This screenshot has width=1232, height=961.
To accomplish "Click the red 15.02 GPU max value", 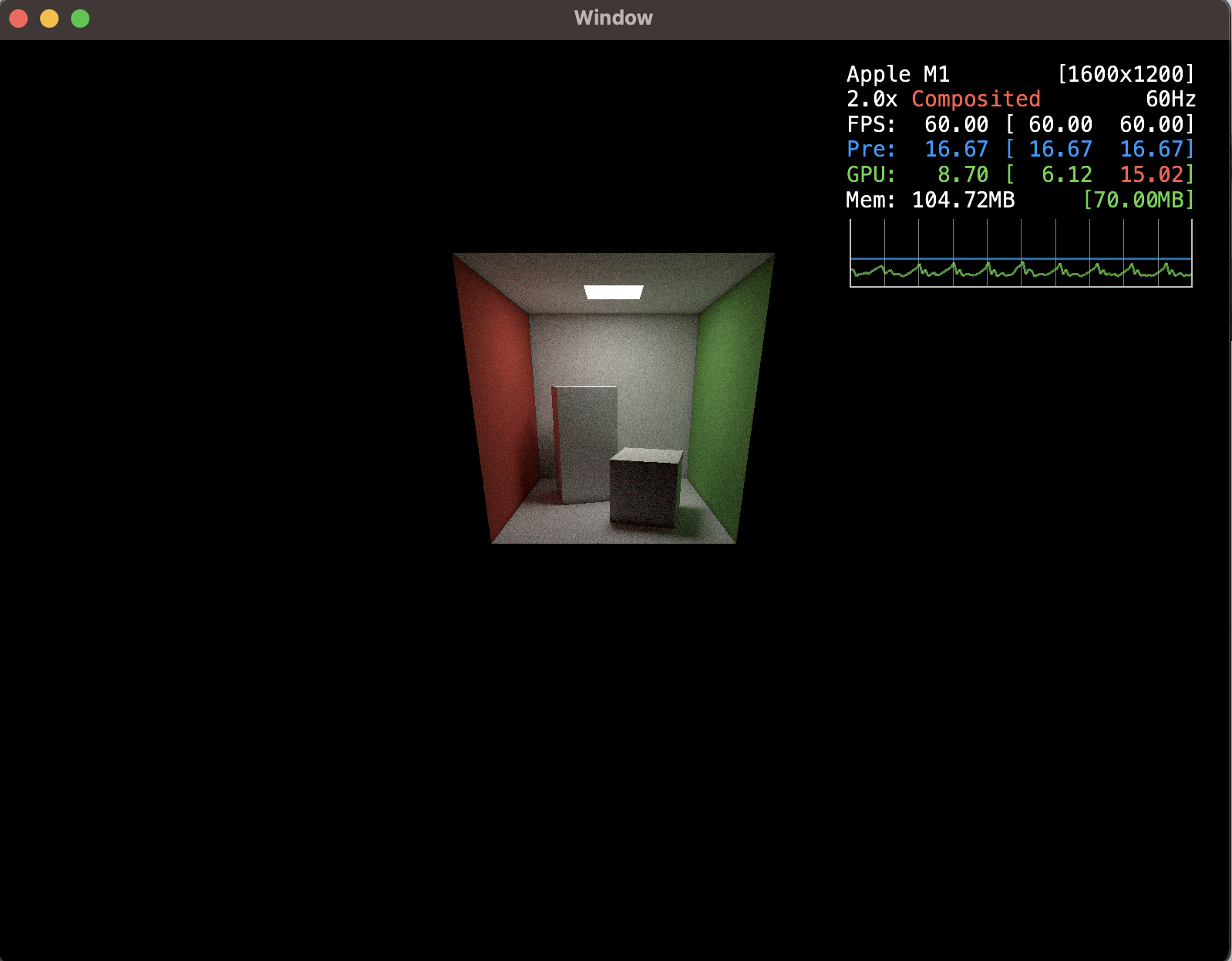I will pyautogui.click(x=1152, y=174).
